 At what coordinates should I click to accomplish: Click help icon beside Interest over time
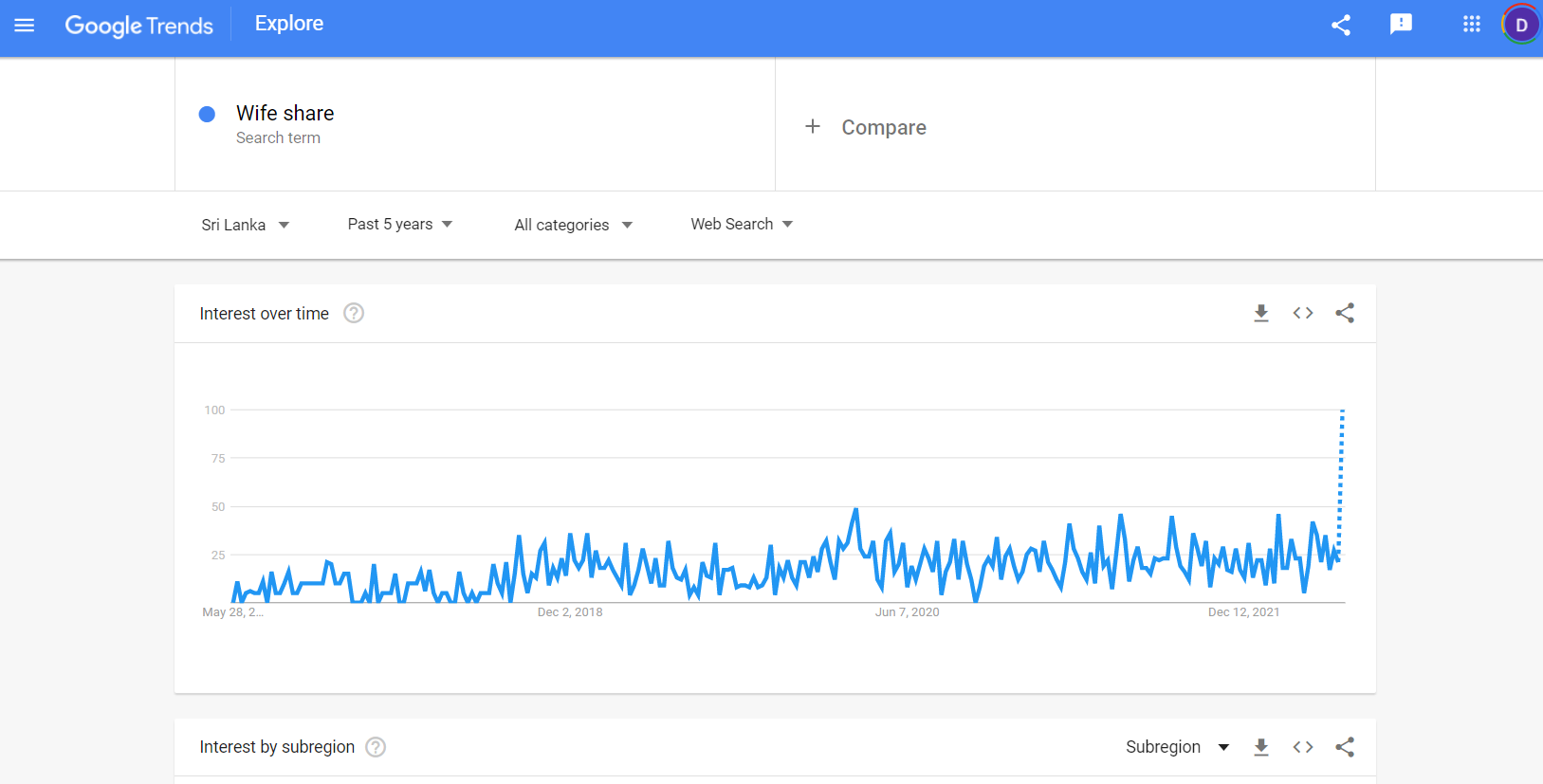click(354, 313)
